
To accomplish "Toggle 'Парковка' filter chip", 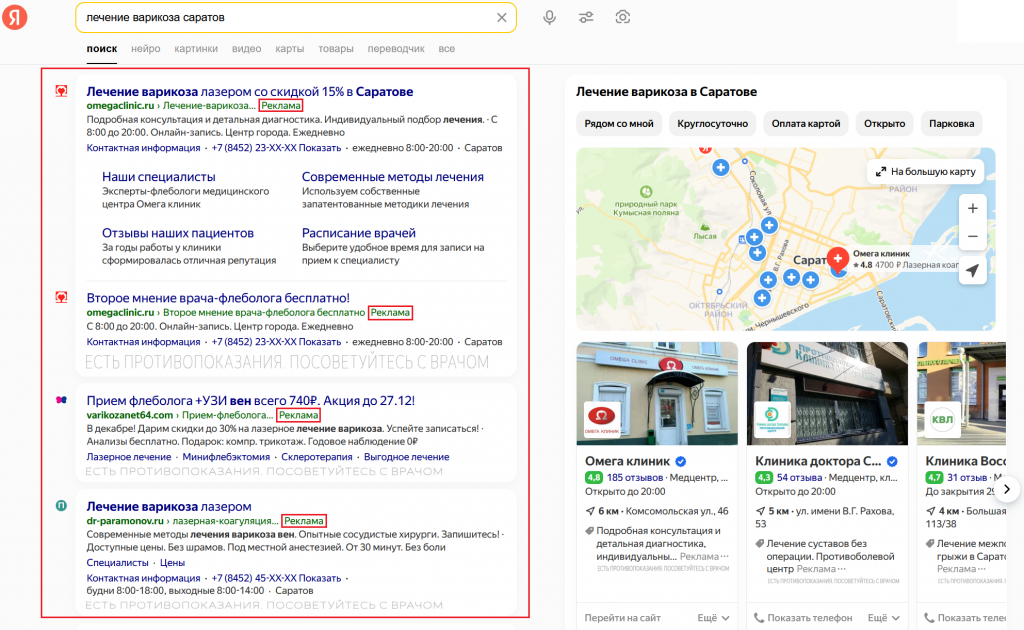I will point(952,123).
